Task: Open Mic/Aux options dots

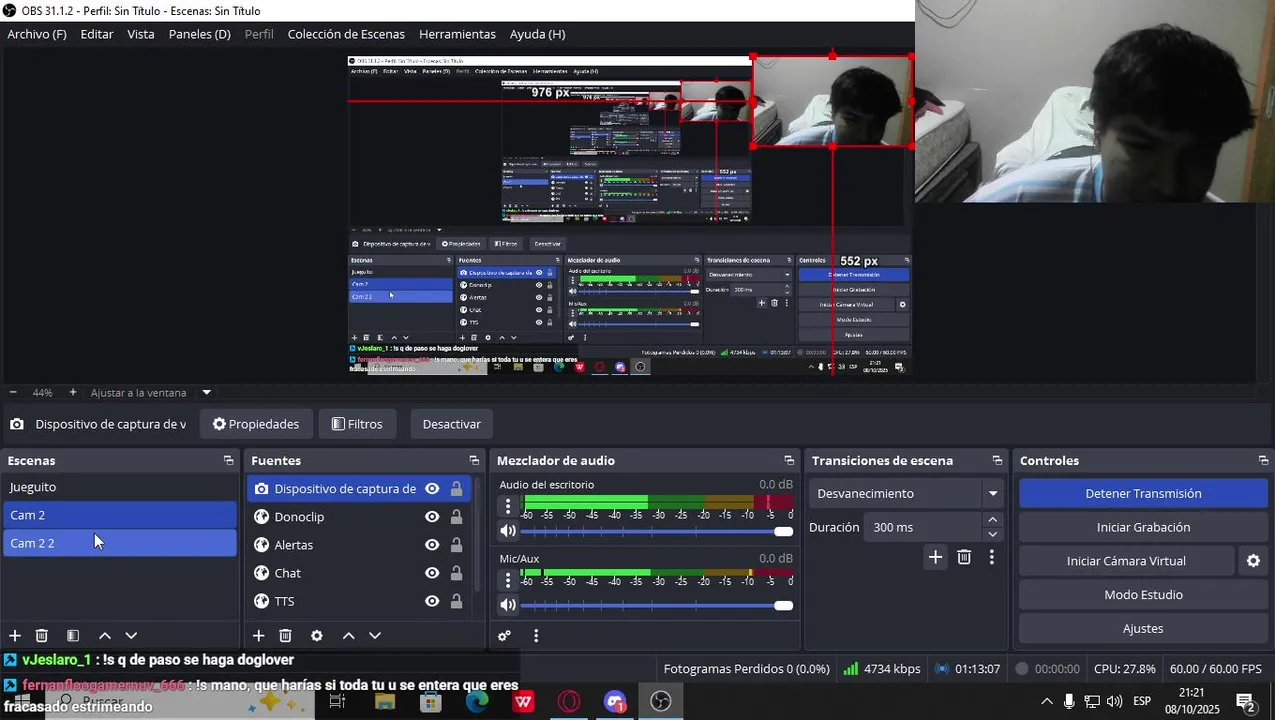Action: tap(508, 580)
